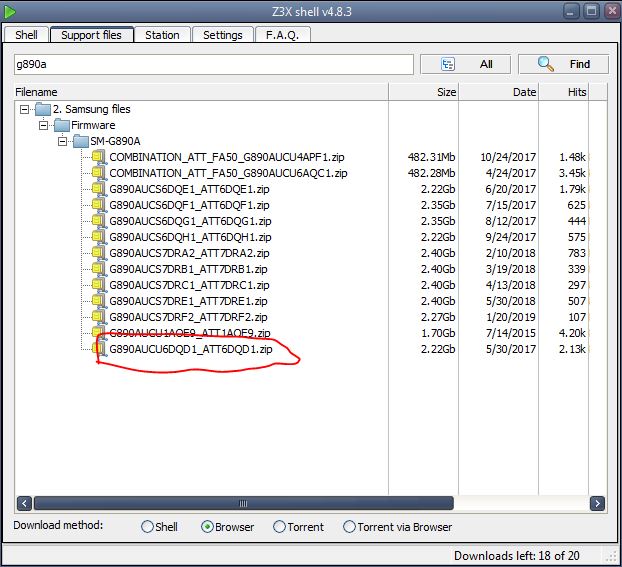Click the zip icon of G890AUCS7DRA2_ATT7DRA2.zip

click(x=99, y=253)
